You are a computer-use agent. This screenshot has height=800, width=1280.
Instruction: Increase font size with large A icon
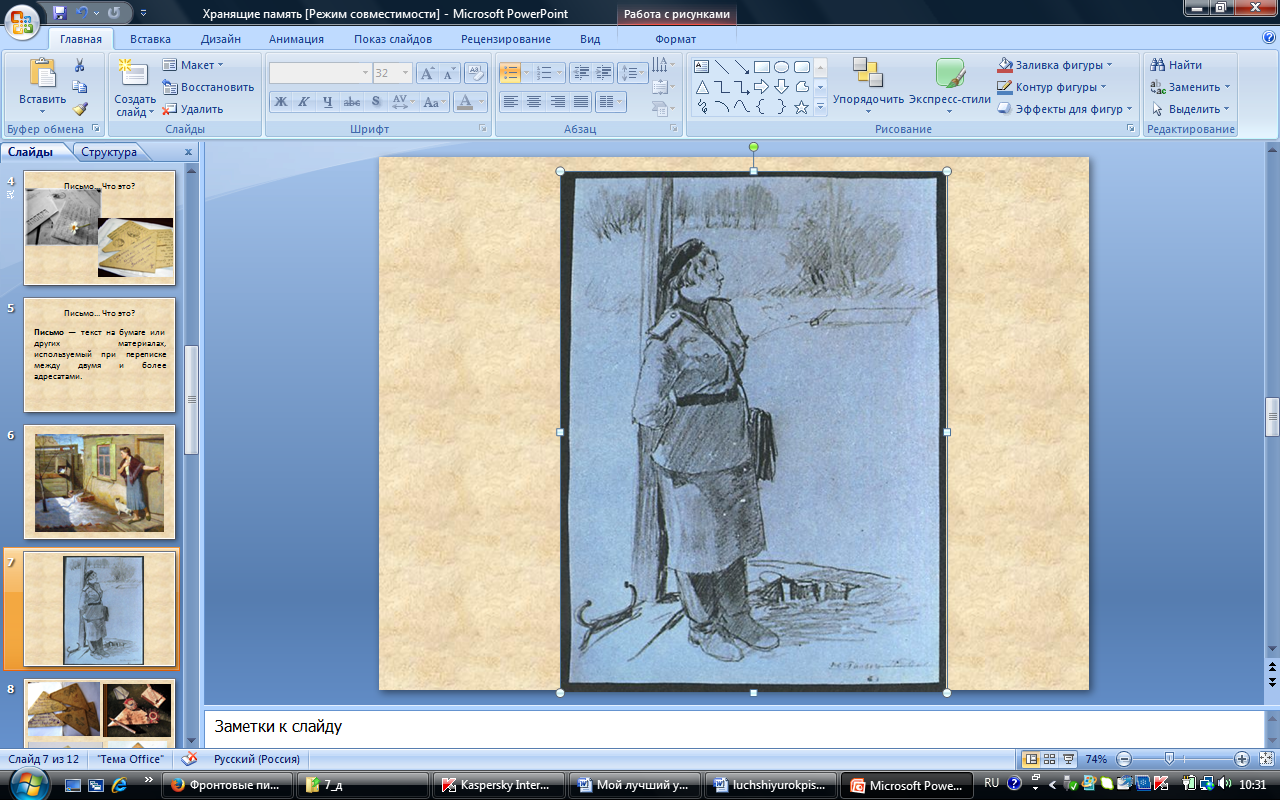point(427,73)
